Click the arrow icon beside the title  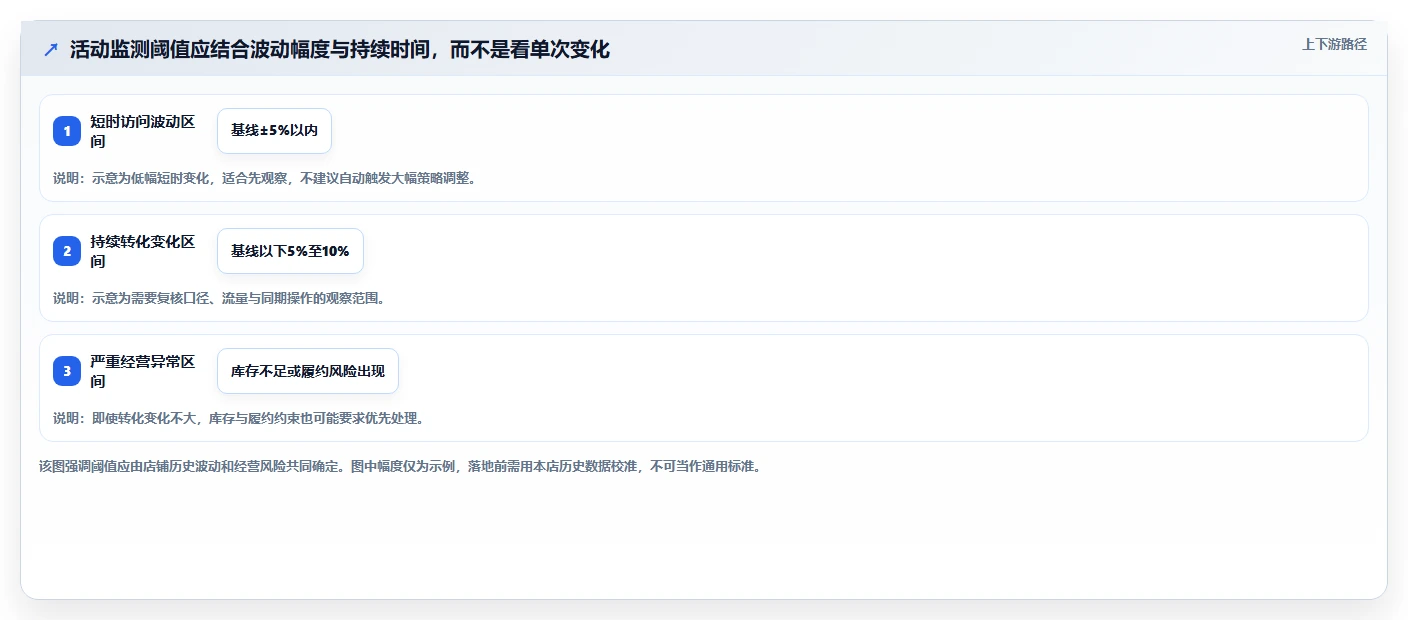[51, 49]
